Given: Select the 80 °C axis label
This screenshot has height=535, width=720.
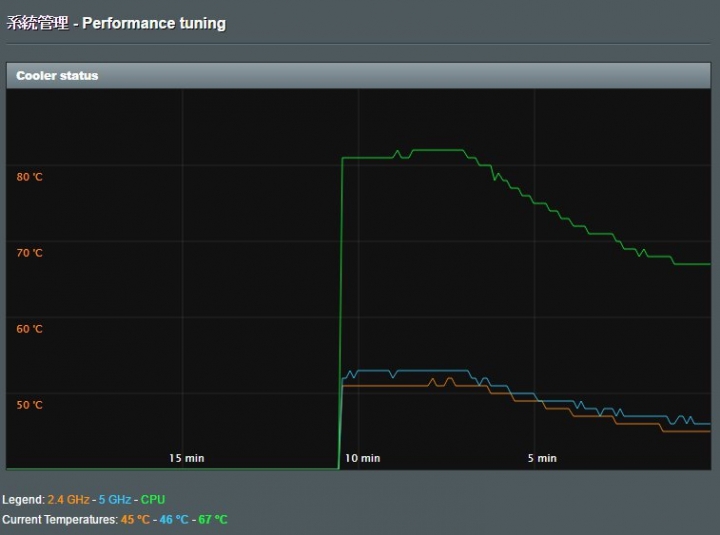Looking at the screenshot, I should pyautogui.click(x=29, y=177).
